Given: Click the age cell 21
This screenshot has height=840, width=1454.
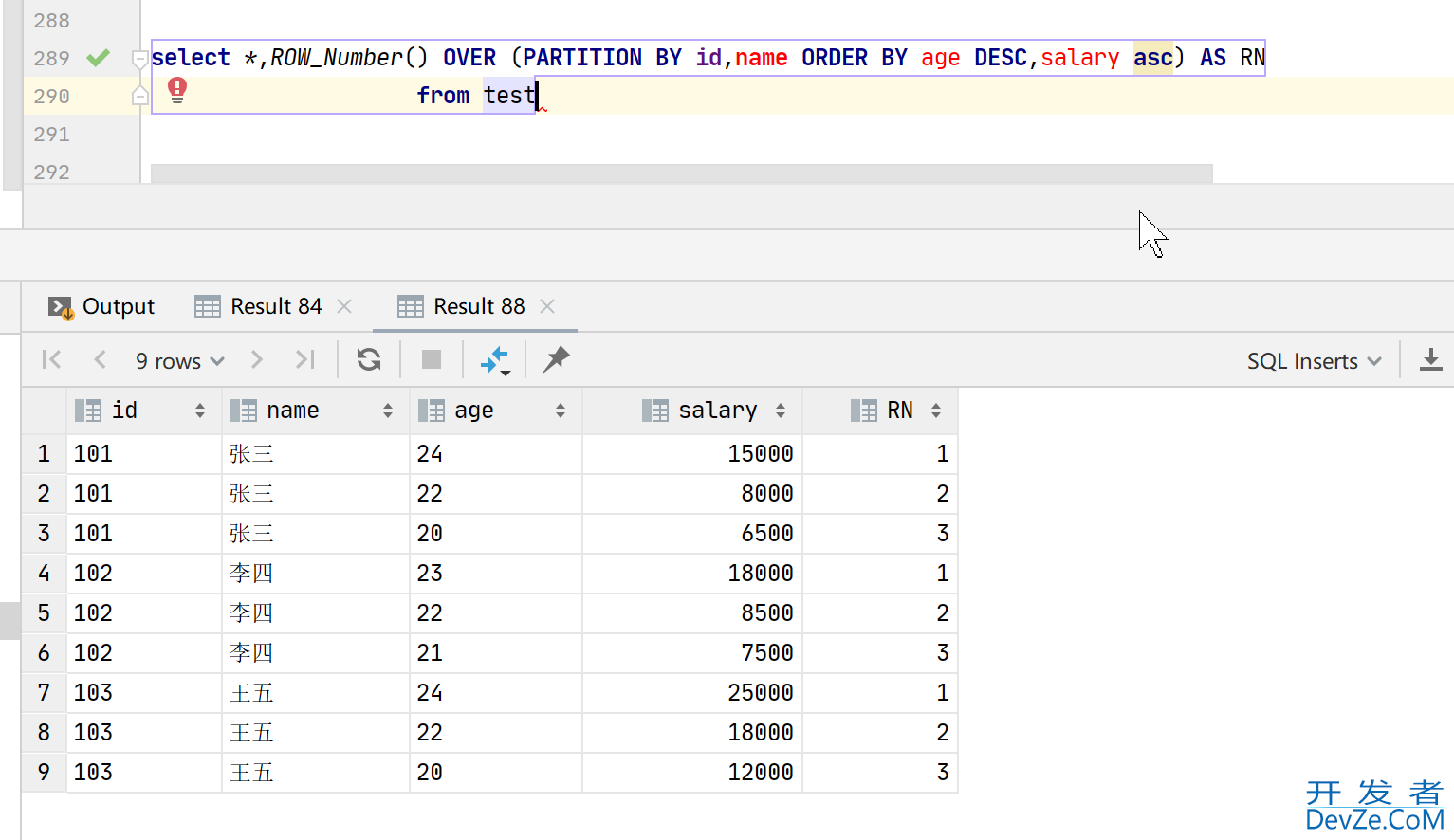Looking at the screenshot, I should tap(496, 653).
